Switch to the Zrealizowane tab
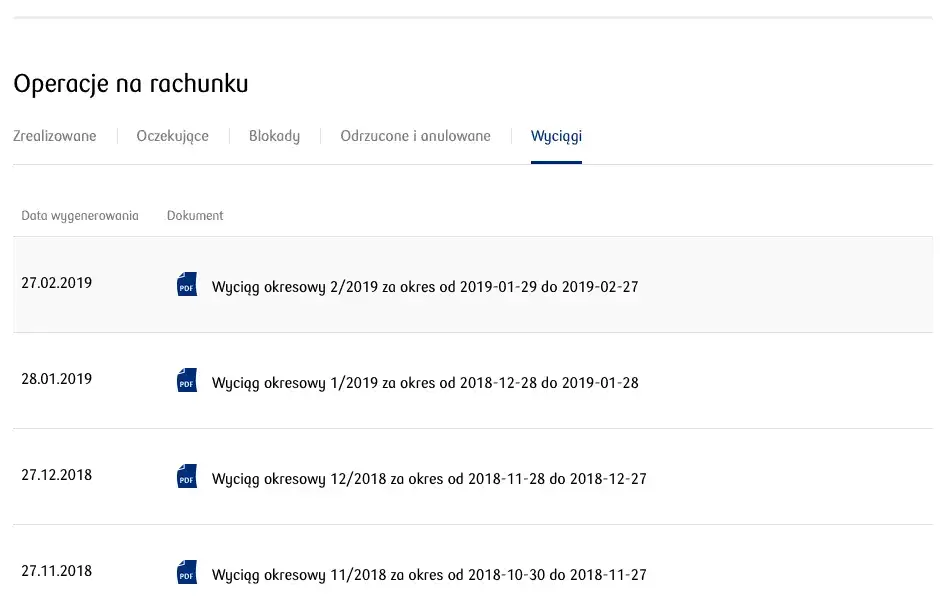 (x=55, y=136)
